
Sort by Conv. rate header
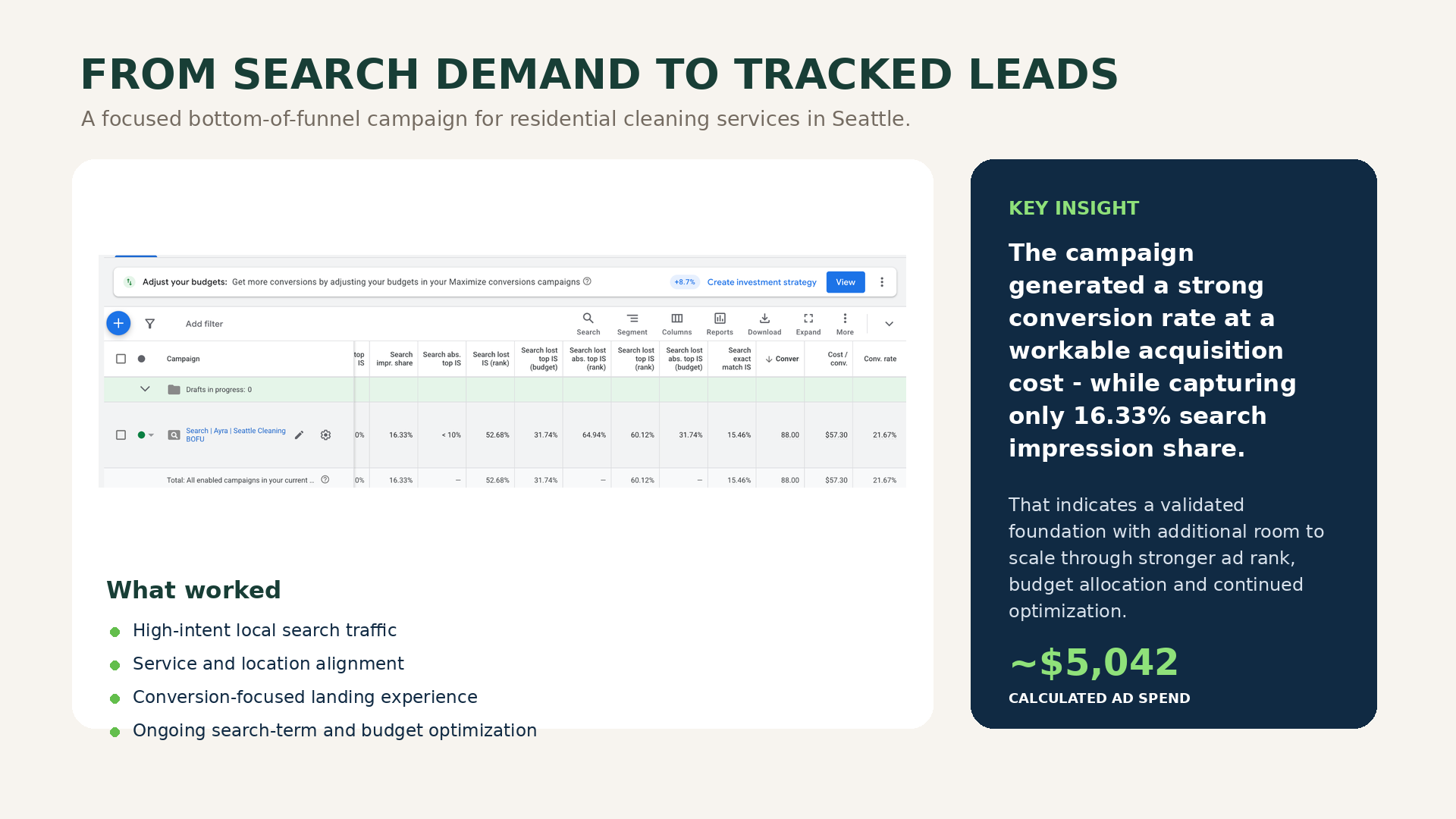pos(880,359)
